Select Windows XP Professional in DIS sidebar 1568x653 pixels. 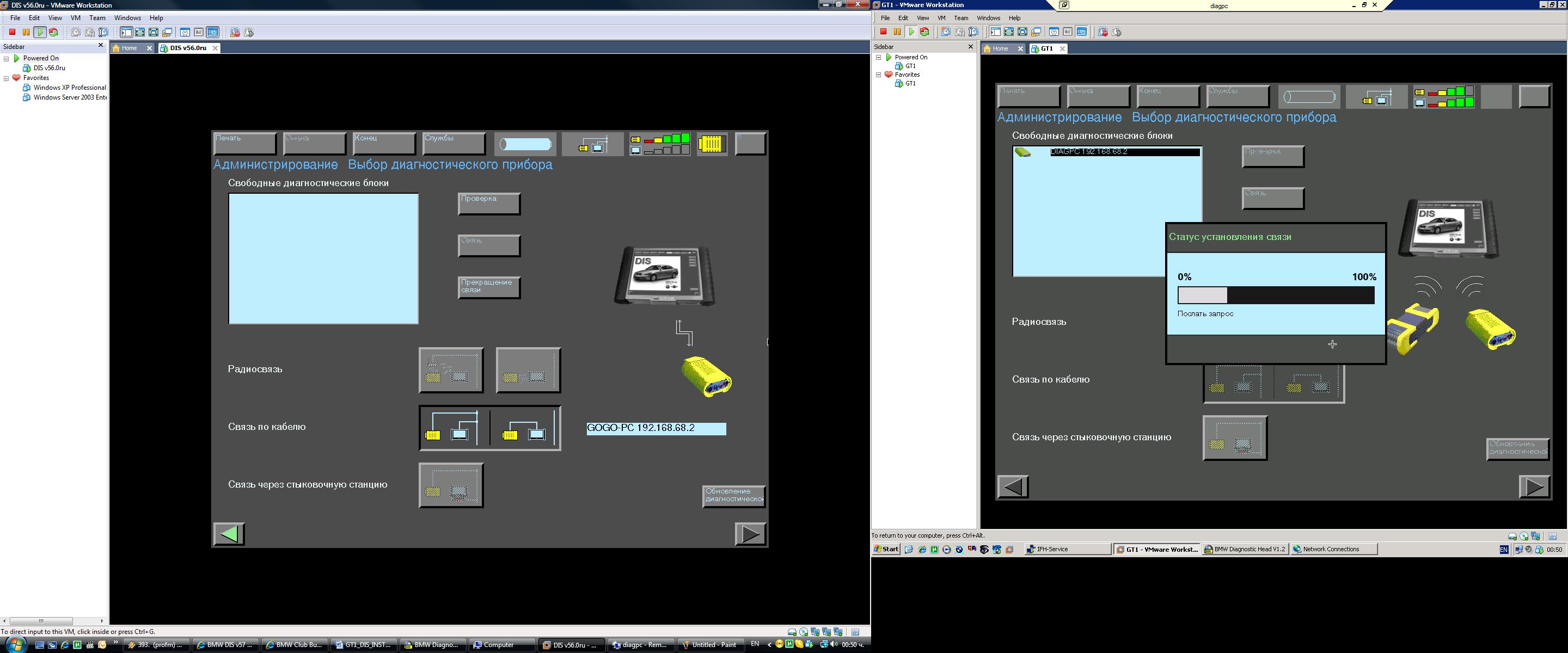pos(65,88)
